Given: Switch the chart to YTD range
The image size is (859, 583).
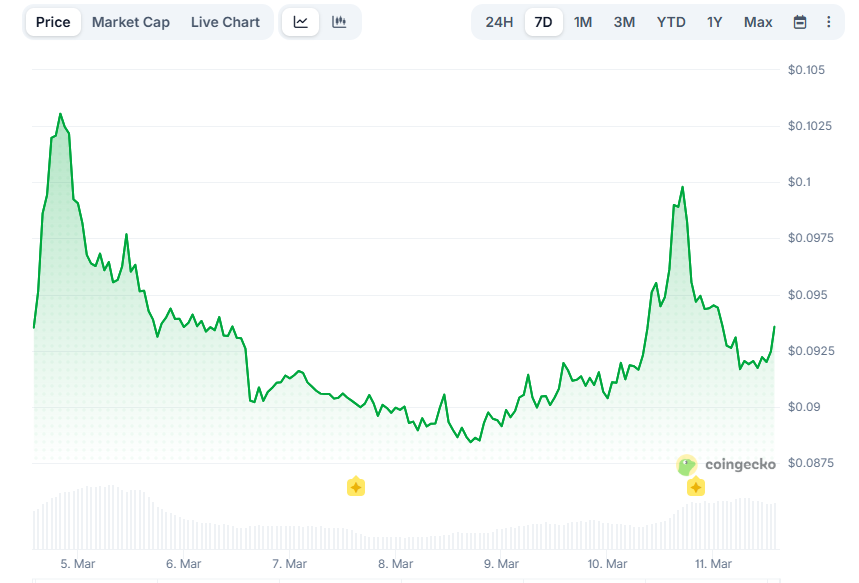Looking at the screenshot, I should click(x=671, y=21).
